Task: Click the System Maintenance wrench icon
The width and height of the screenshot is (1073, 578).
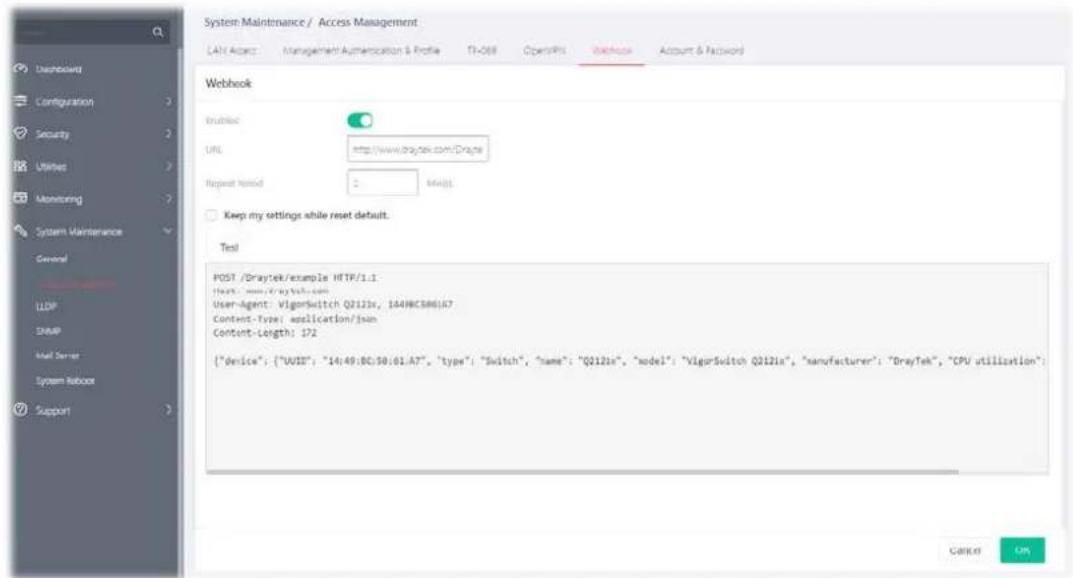Action: pyautogui.click(x=21, y=231)
